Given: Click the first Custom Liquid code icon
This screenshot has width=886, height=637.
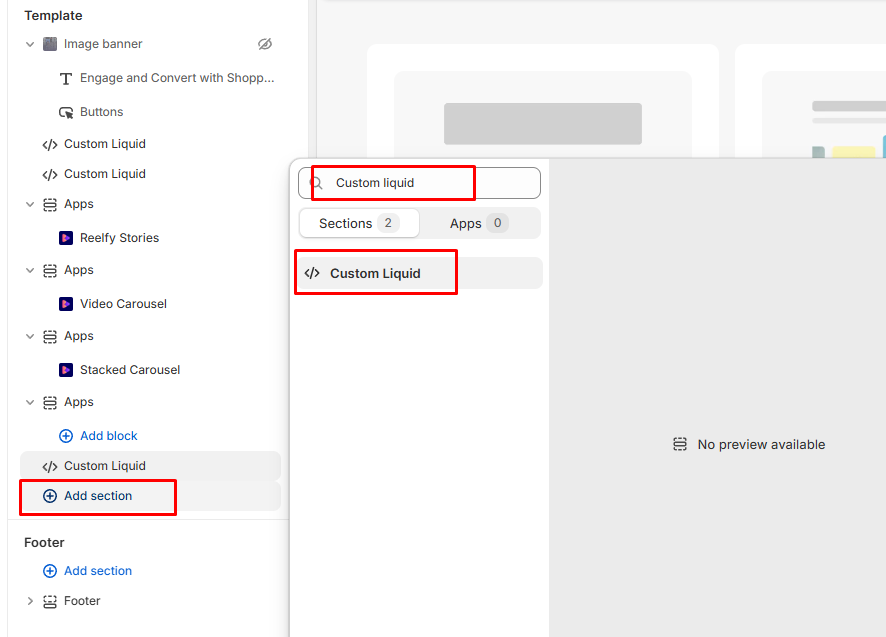Looking at the screenshot, I should pyautogui.click(x=50, y=144).
